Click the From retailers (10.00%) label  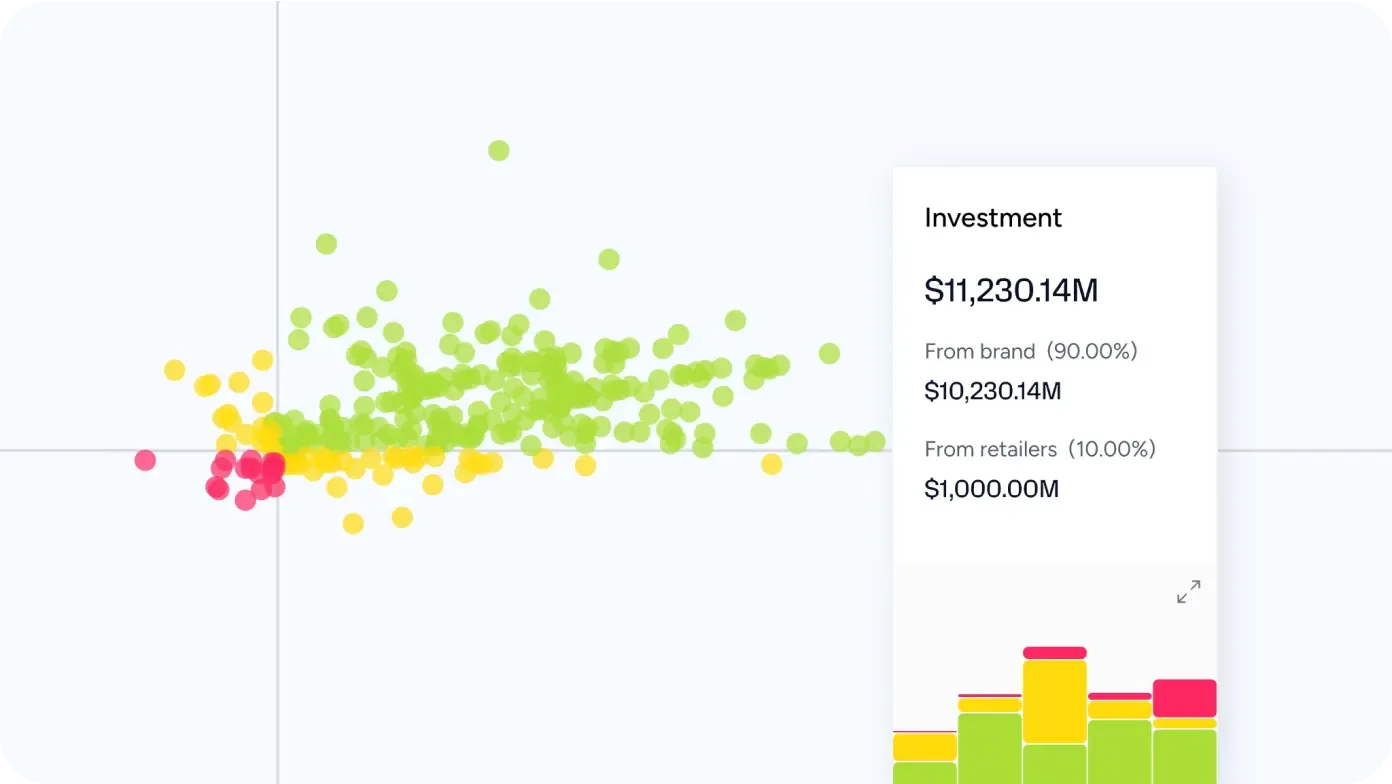tap(1039, 450)
